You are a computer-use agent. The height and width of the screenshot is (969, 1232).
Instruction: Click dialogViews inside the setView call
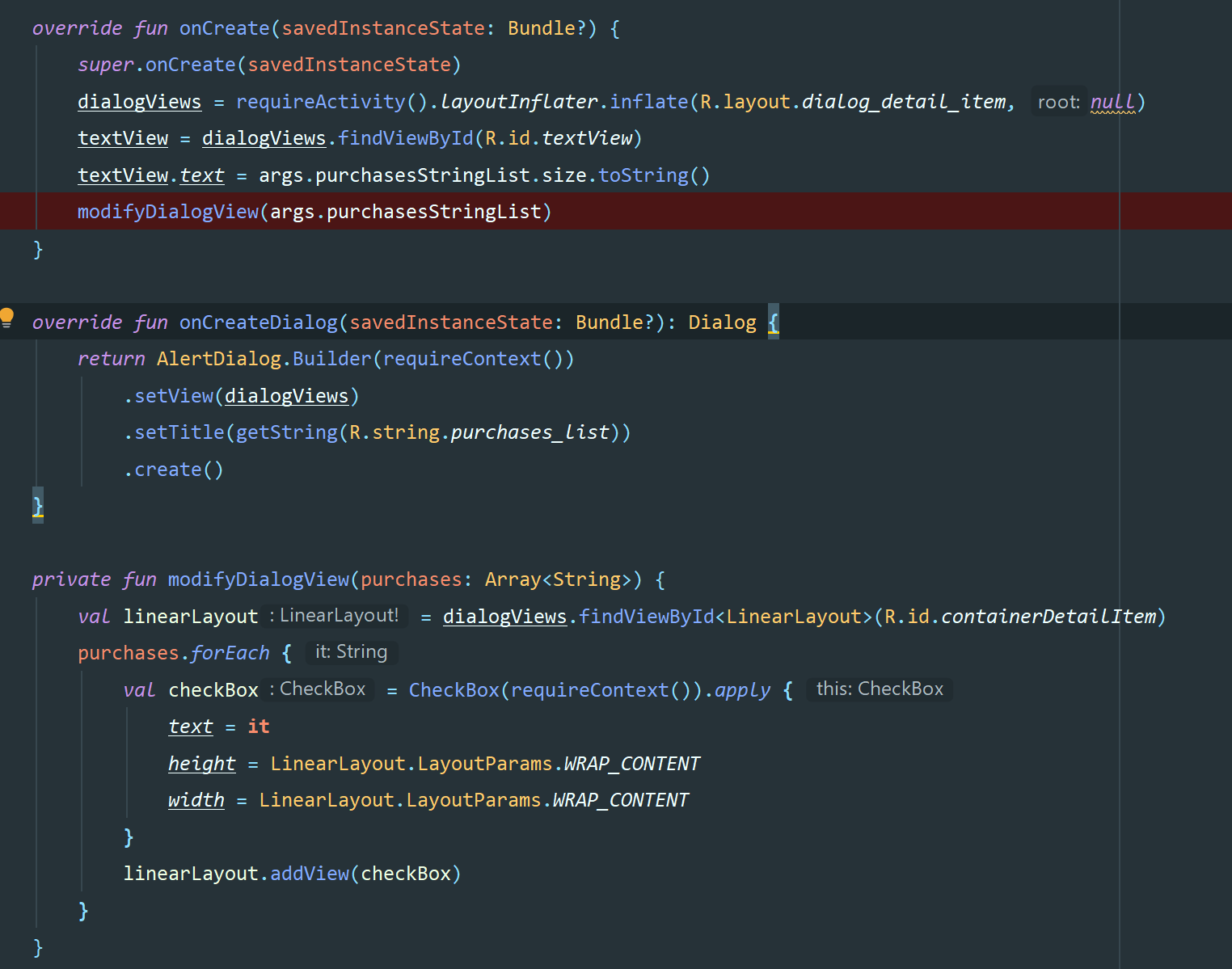286,396
